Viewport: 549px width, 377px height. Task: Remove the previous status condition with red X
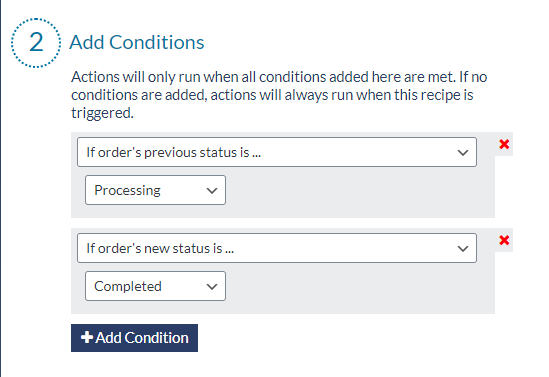coord(504,144)
